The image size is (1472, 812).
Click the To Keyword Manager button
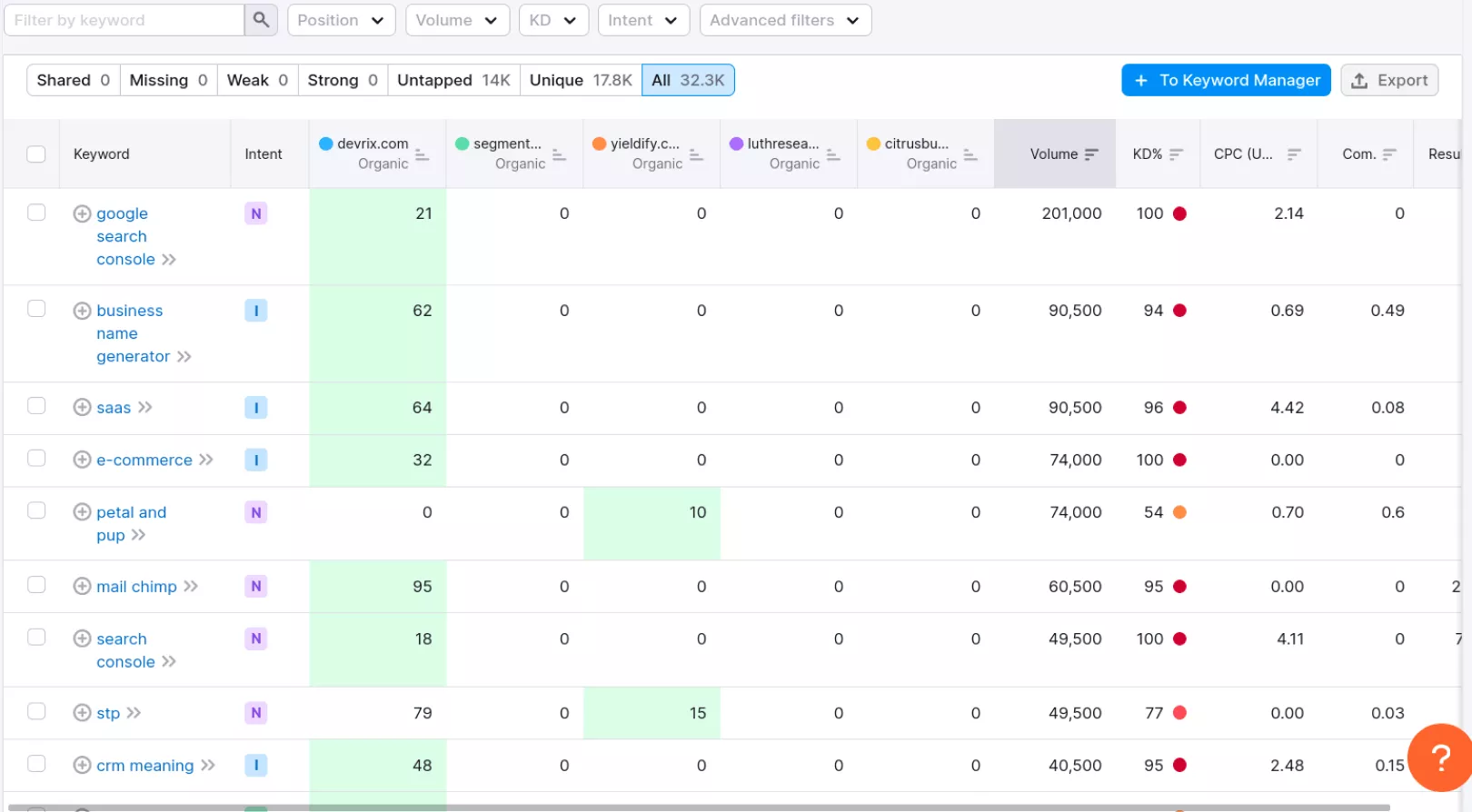pos(1226,80)
